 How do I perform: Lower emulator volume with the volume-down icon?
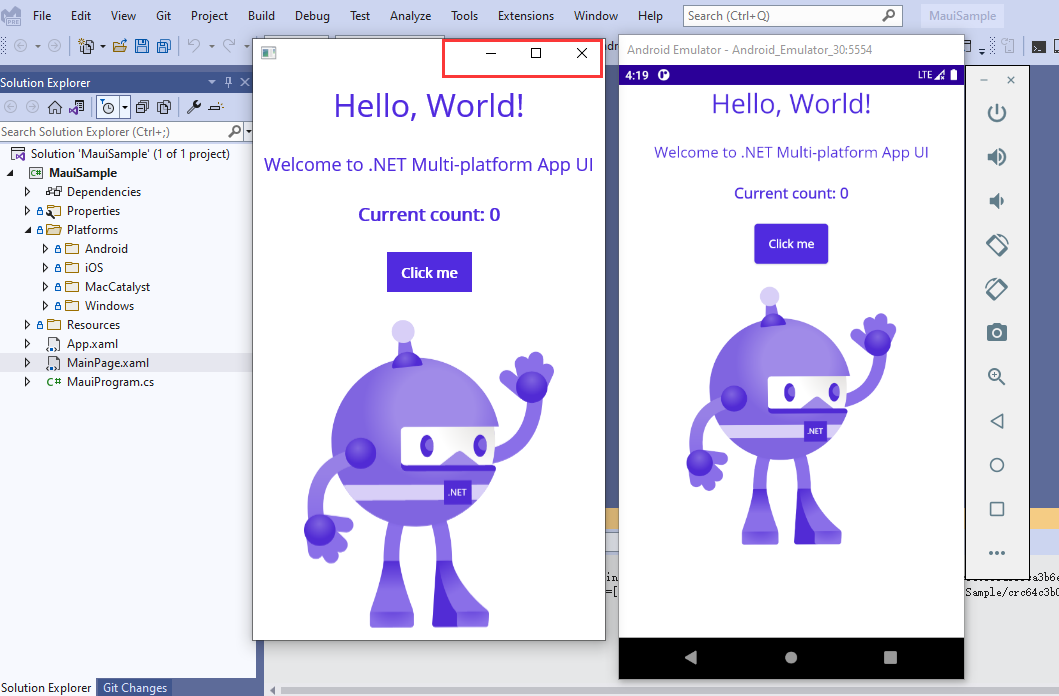coord(997,201)
